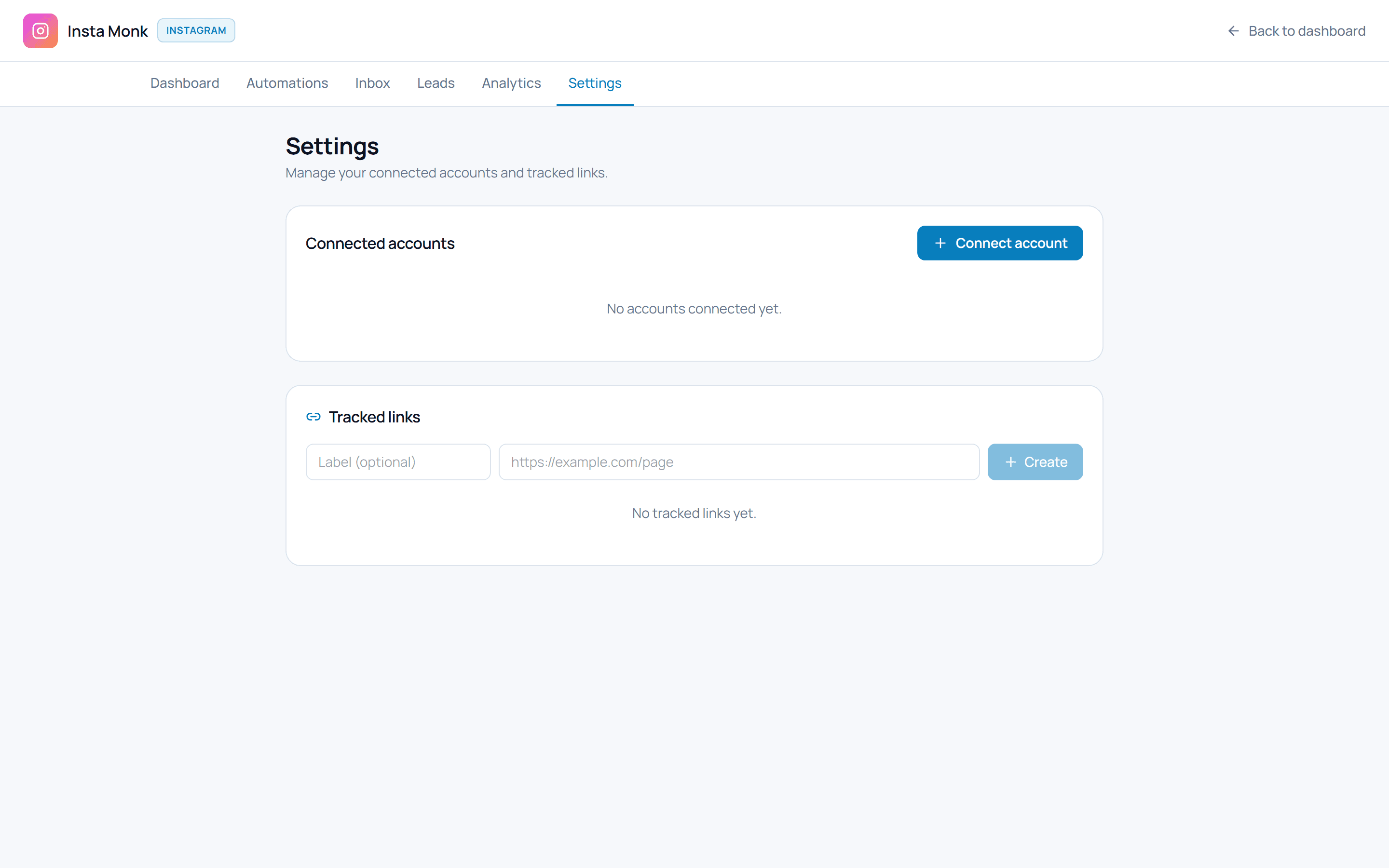Focus the Label (optional) input field
Image resolution: width=1389 pixels, height=868 pixels.
(x=398, y=462)
